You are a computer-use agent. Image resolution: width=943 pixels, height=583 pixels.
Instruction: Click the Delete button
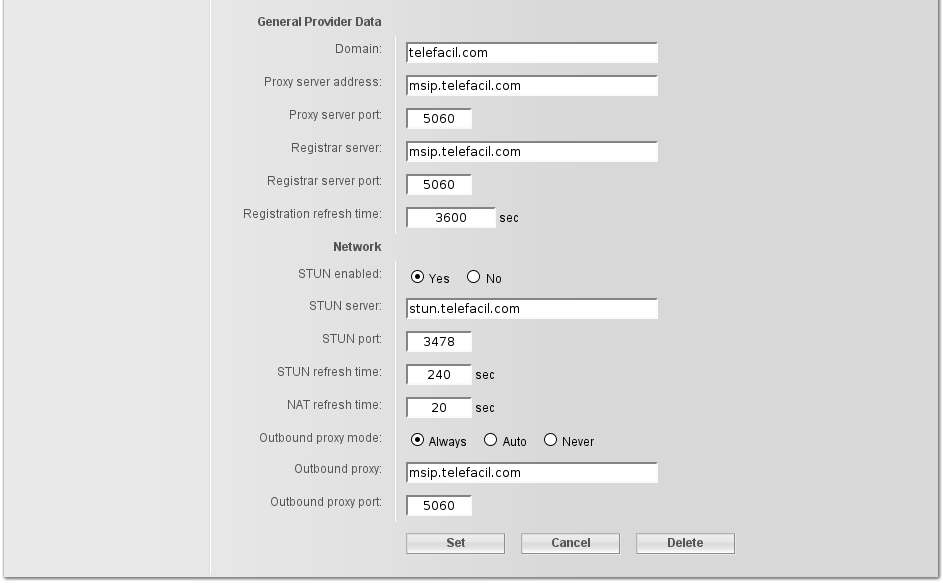pyautogui.click(x=685, y=543)
